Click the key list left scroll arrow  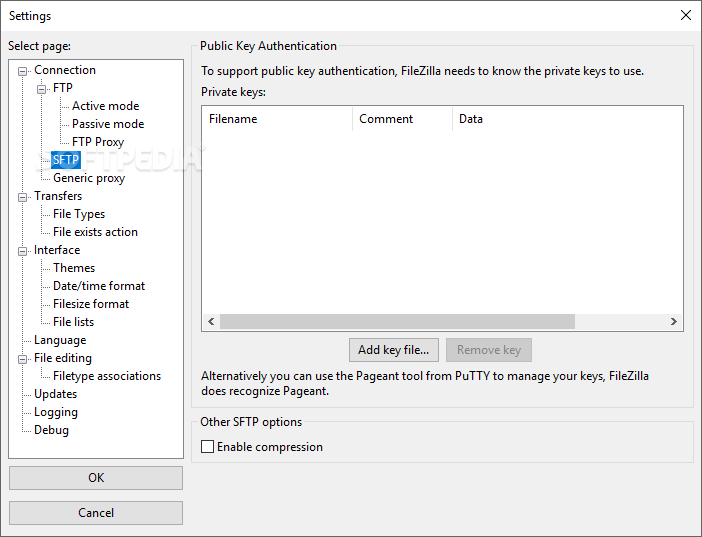[211, 321]
